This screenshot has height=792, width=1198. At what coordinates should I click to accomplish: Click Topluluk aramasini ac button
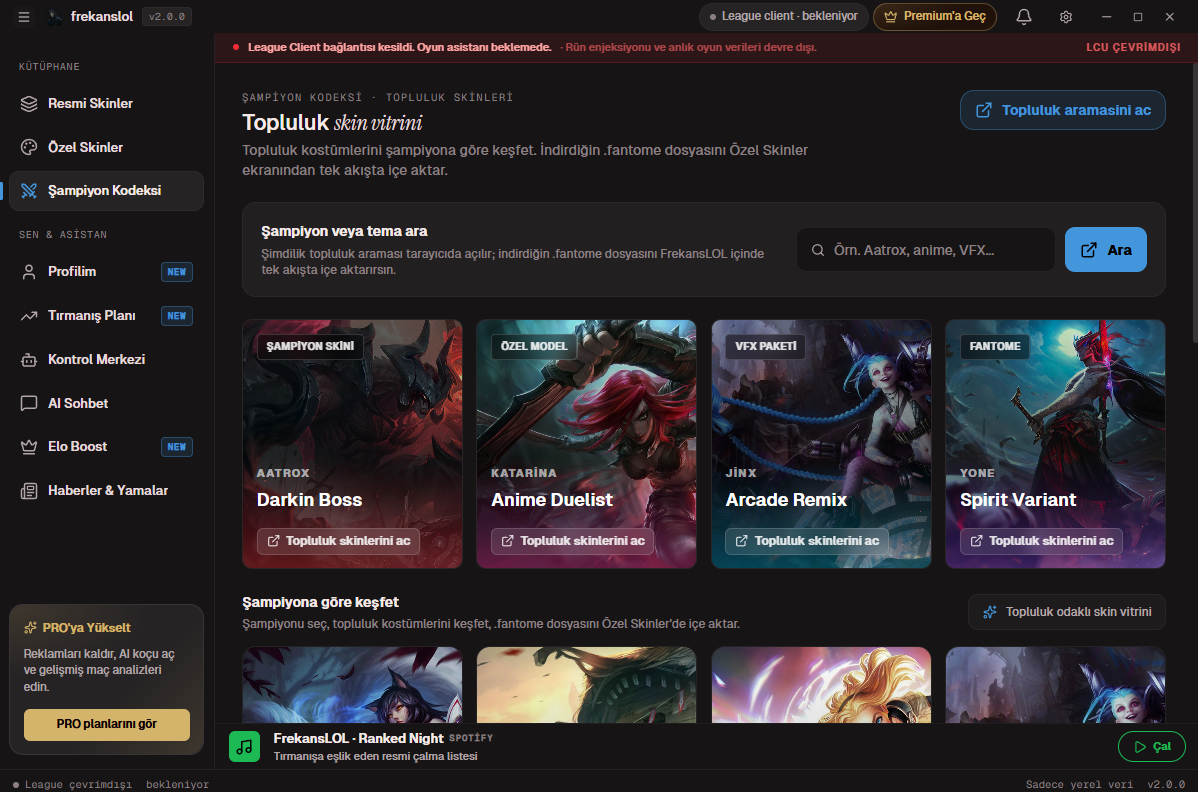click(x=1063, y=110)
